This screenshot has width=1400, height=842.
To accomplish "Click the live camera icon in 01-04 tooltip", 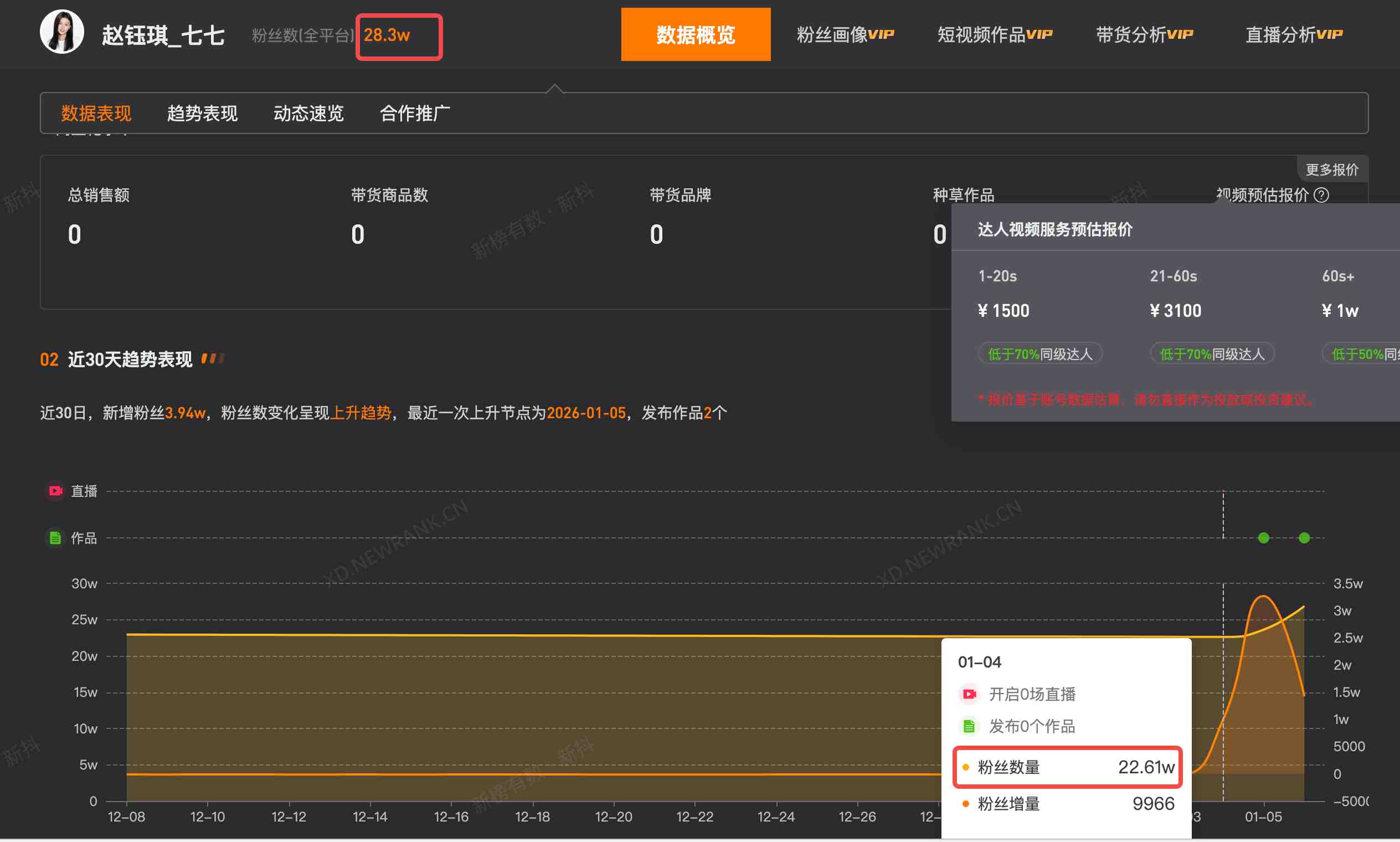I will click(970, 694).
